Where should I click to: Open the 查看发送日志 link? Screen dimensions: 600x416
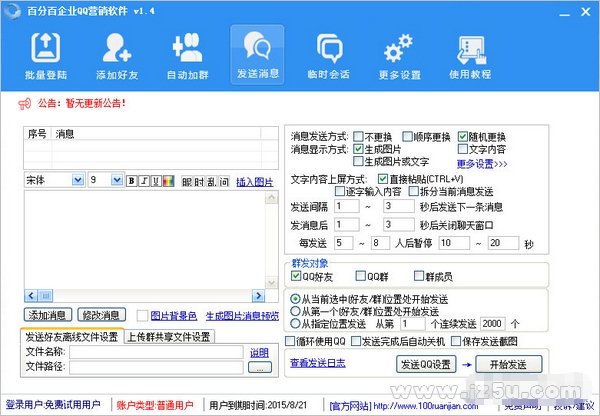(318, 363)
